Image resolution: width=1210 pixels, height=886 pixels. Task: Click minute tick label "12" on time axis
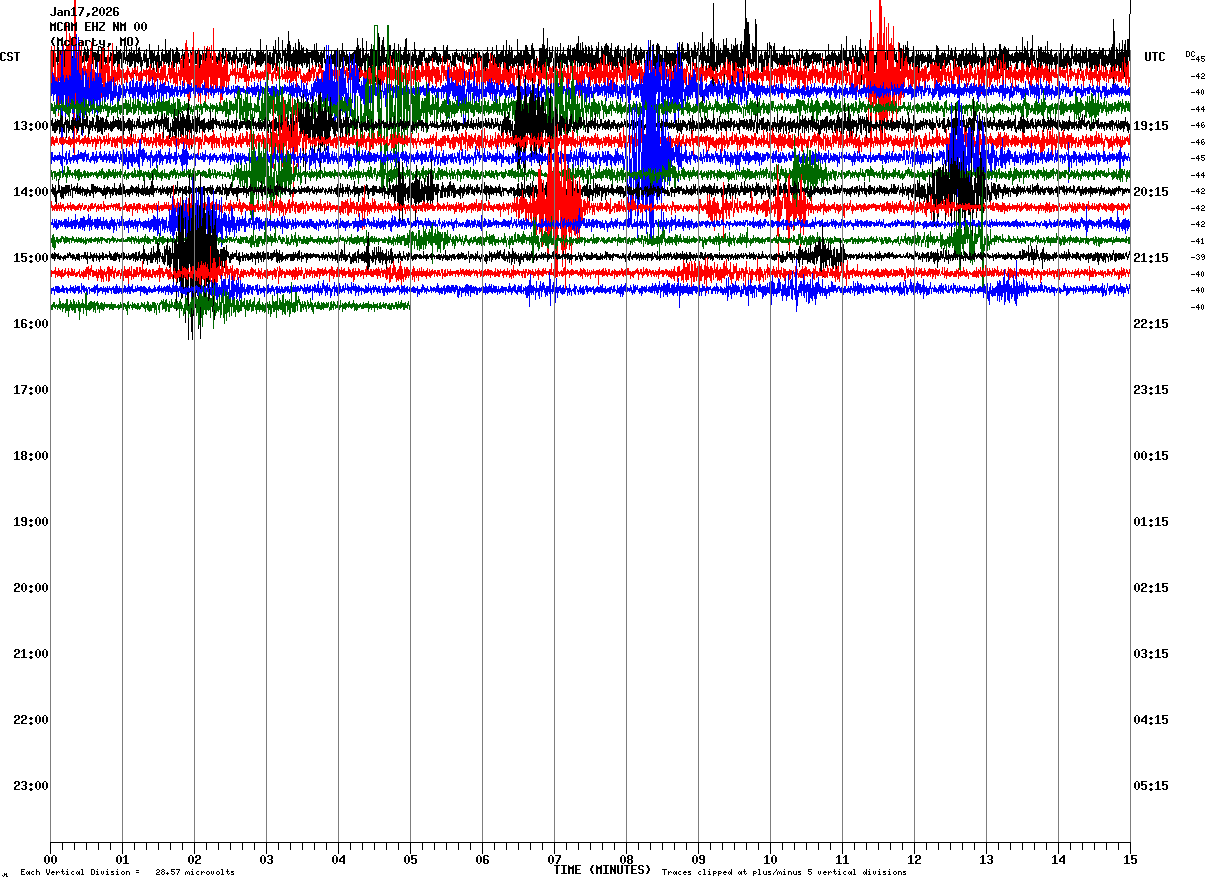pos(914,860)
